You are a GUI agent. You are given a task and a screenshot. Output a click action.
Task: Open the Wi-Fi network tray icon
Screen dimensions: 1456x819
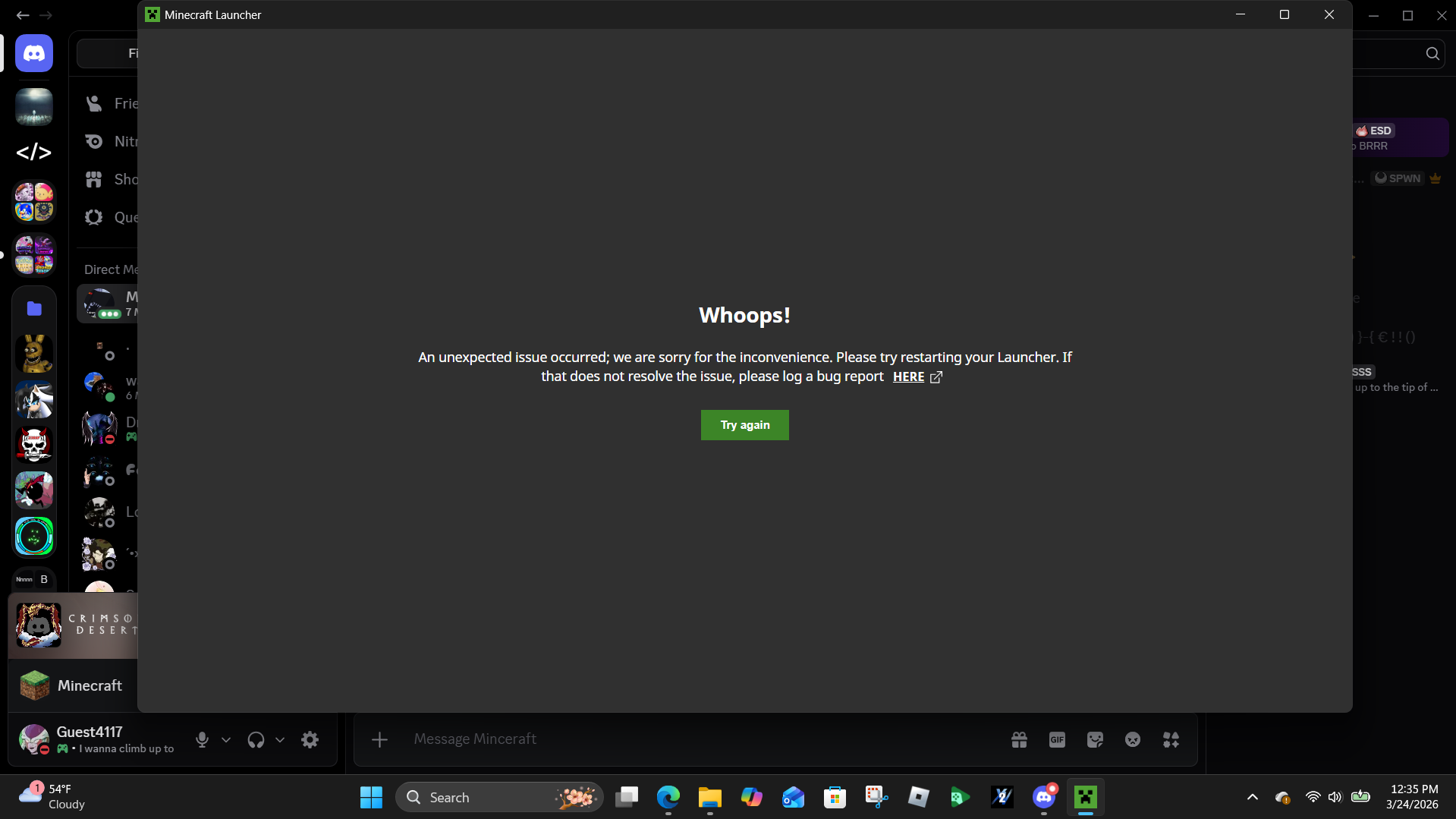[x=1313, y=798]
